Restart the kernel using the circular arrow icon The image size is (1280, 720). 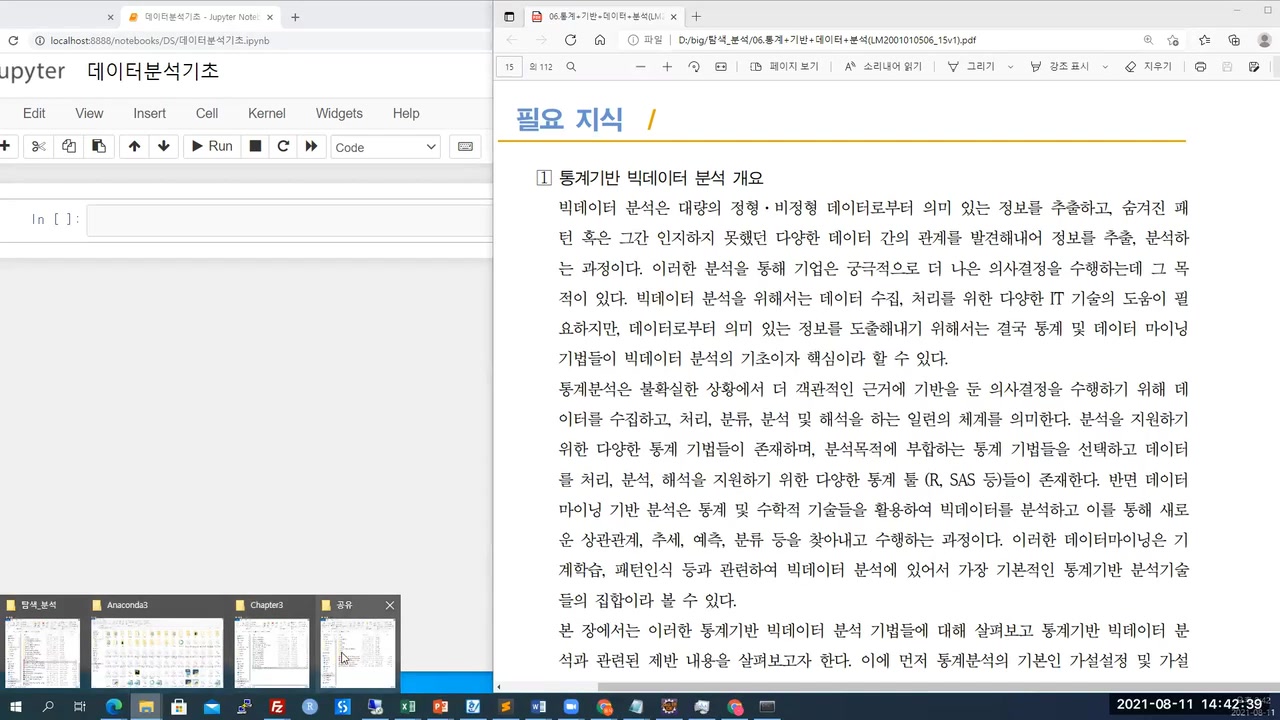[x=283, y=146]
